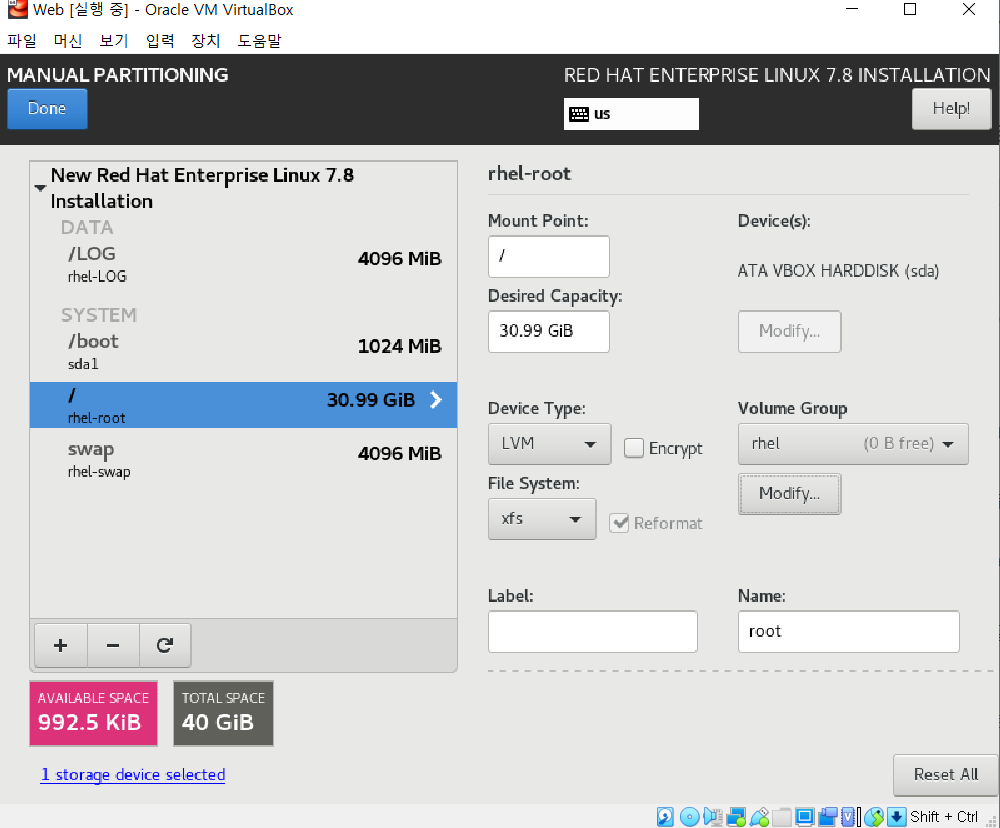Screen dimensions: 1000x828
Task: Click the Reset All button
Action: point(945,774)
